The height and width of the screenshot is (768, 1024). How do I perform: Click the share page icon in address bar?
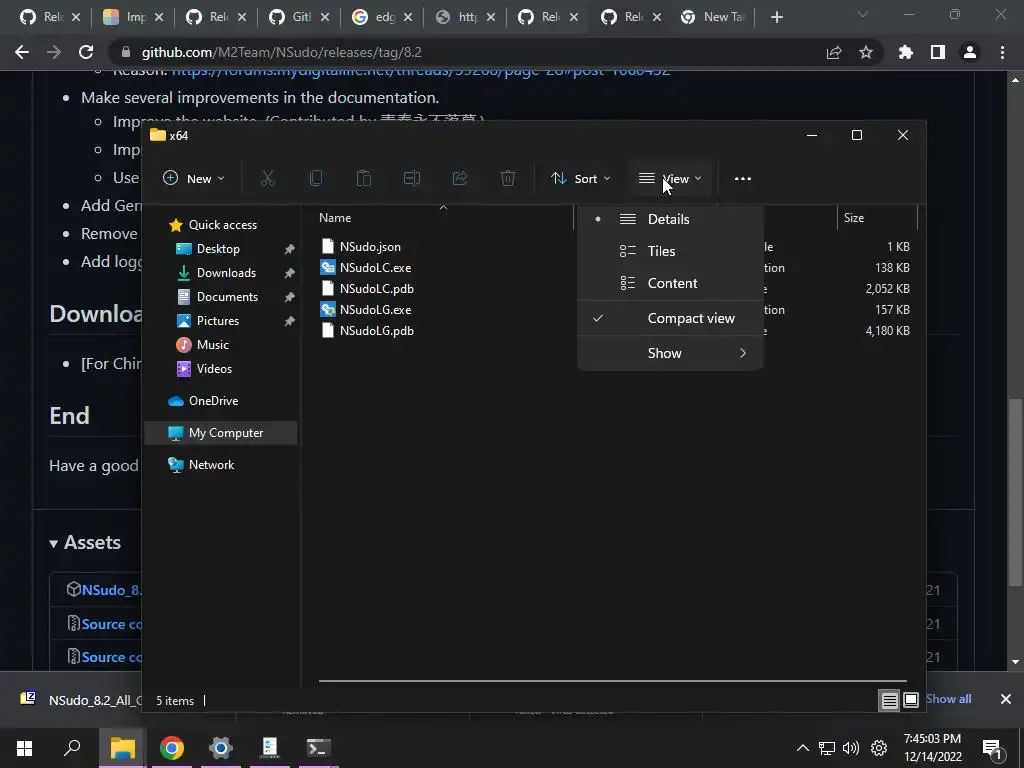(834, 52)
